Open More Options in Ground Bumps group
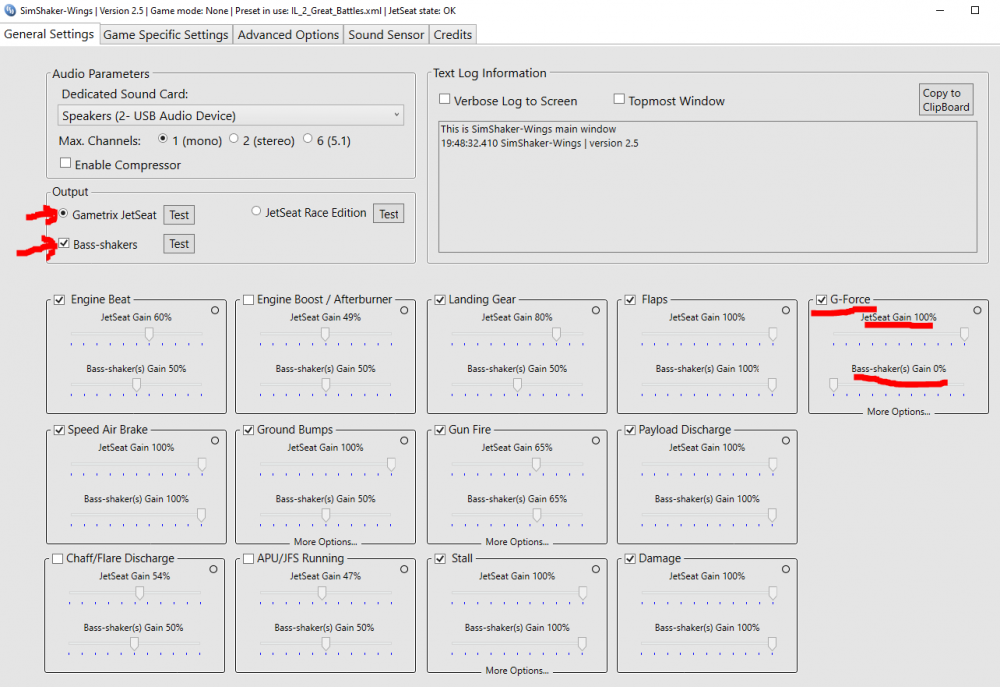 click(325, 542)
